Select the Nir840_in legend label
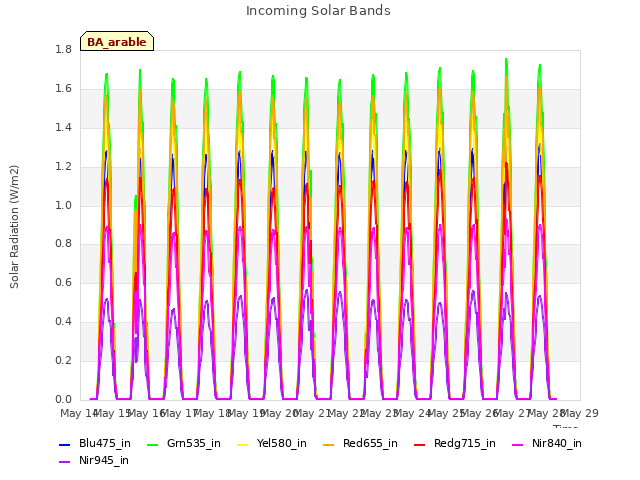Screen dimensions: 640x480 [557, 444]
